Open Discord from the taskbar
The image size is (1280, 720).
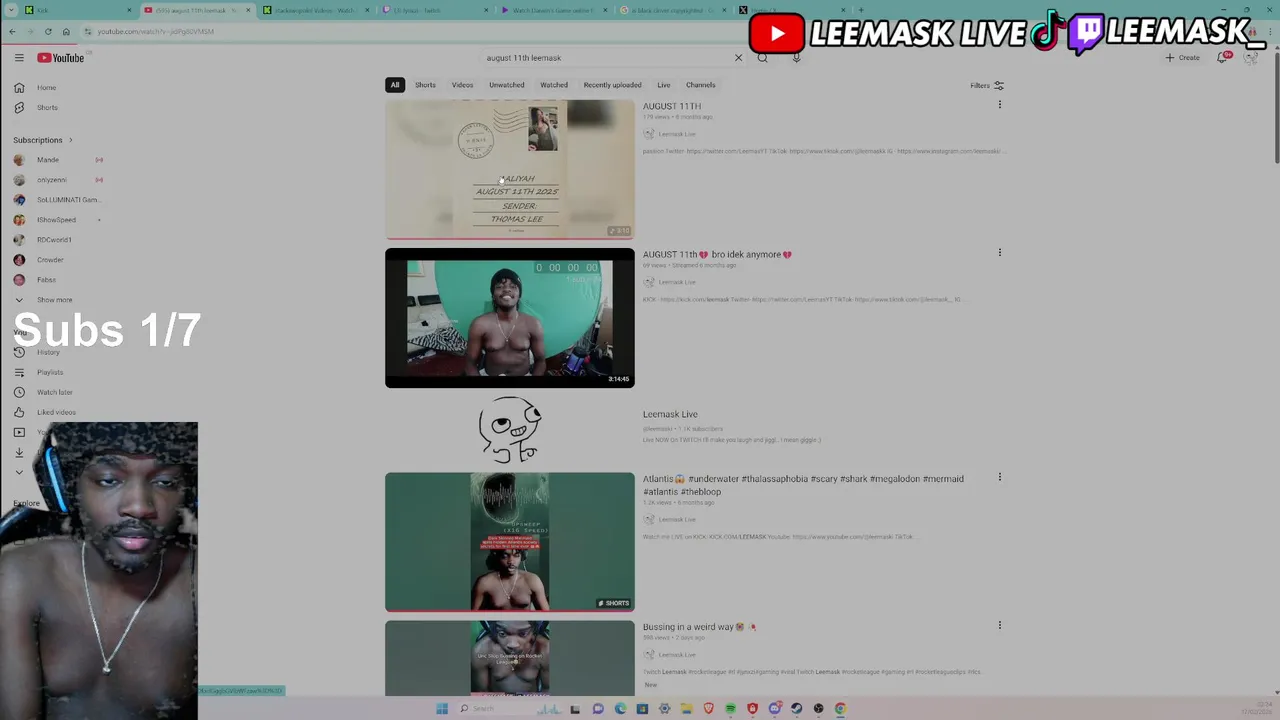pyautogui.click(x=775, y=709)
